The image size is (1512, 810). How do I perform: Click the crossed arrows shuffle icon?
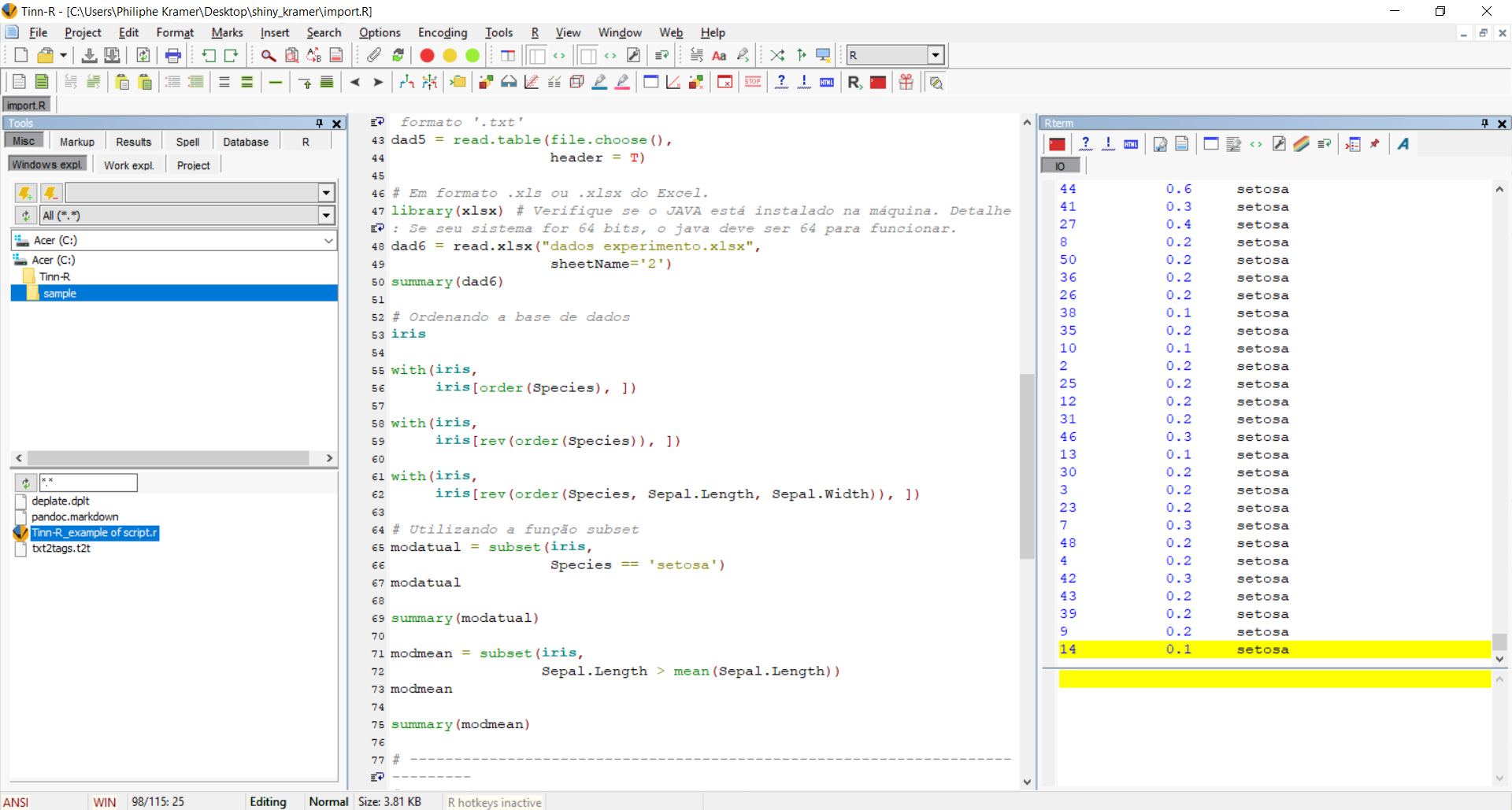(777, 55)
